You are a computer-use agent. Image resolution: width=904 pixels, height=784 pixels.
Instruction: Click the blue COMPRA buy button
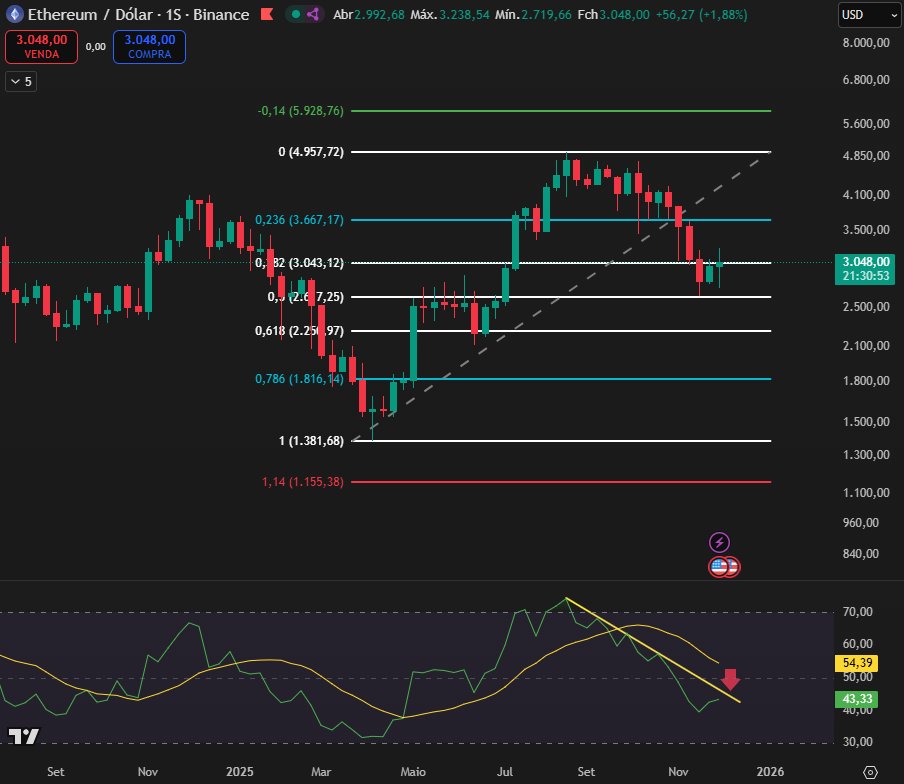pos(149,47)
